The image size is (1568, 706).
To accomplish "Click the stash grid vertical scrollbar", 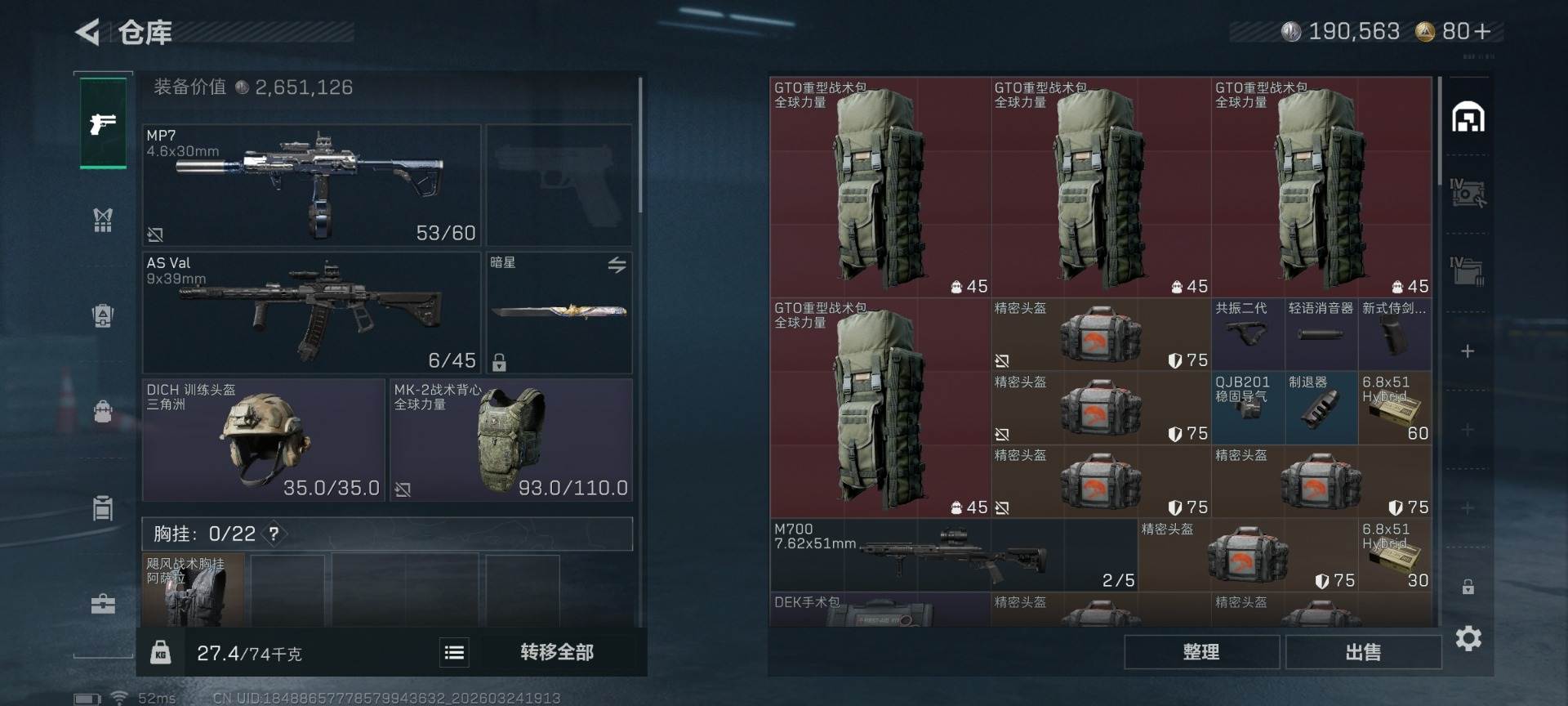I will (x=1439, y=131).
